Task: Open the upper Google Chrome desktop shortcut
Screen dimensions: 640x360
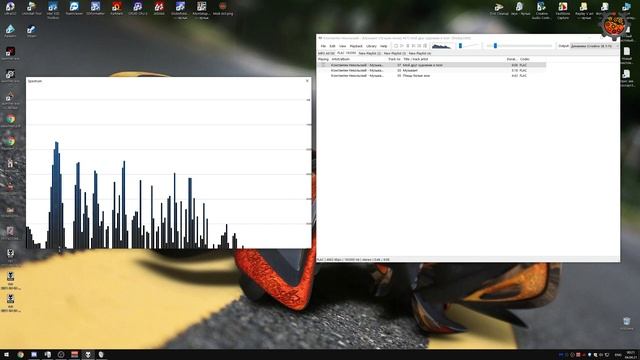Action: point(10,120)
